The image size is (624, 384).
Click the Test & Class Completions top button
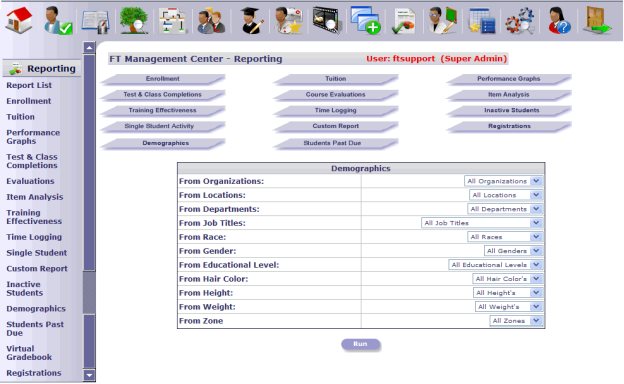[x=163, y=95]
